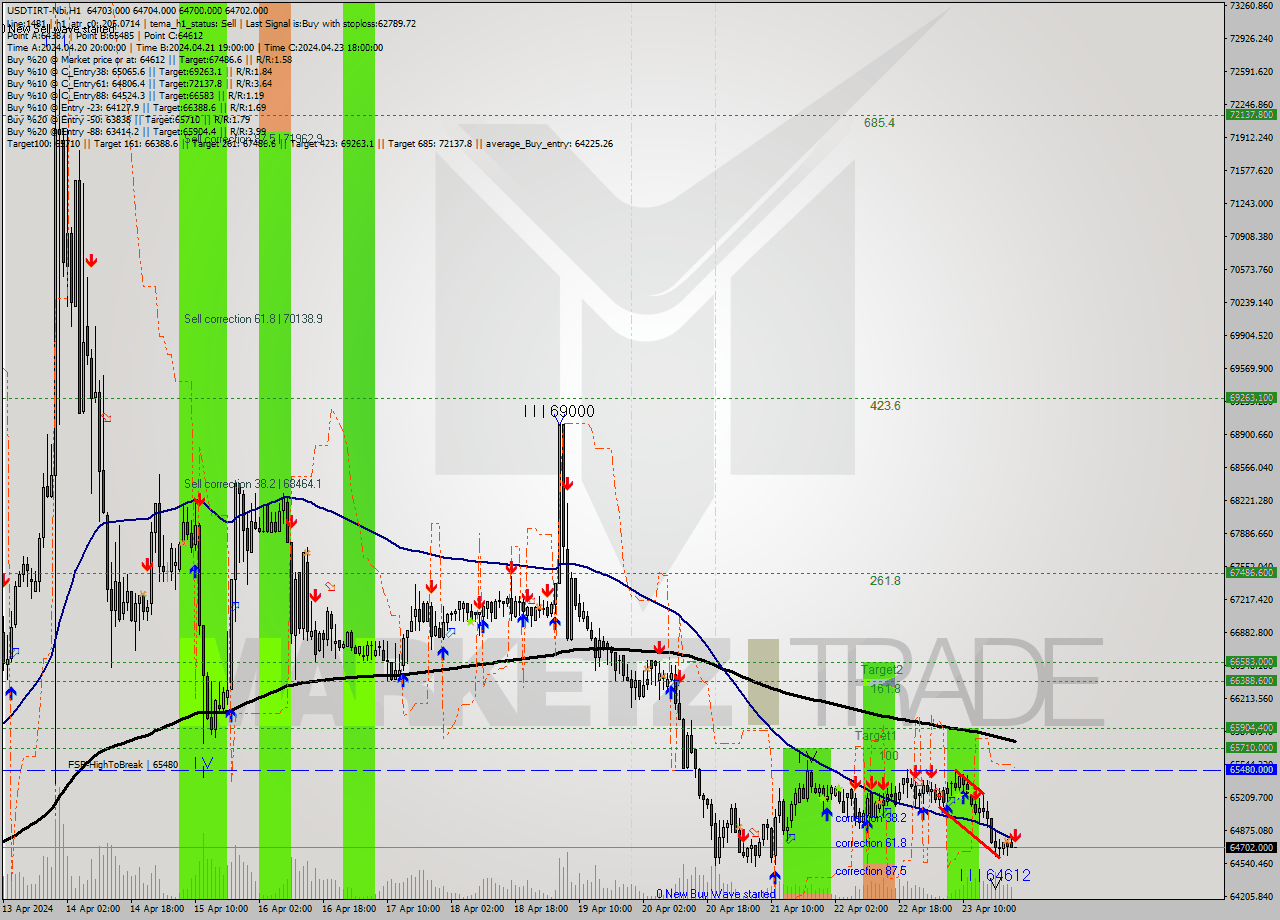Click the blue 65480.000 price tag
The image size is (1280, 920).
pos(1251,769)
